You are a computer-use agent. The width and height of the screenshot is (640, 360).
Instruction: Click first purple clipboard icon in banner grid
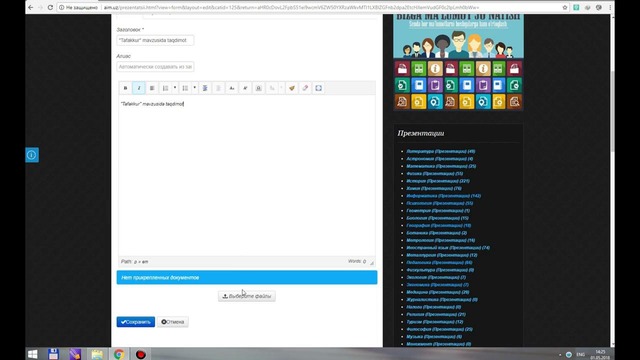(x=435, y=85)
